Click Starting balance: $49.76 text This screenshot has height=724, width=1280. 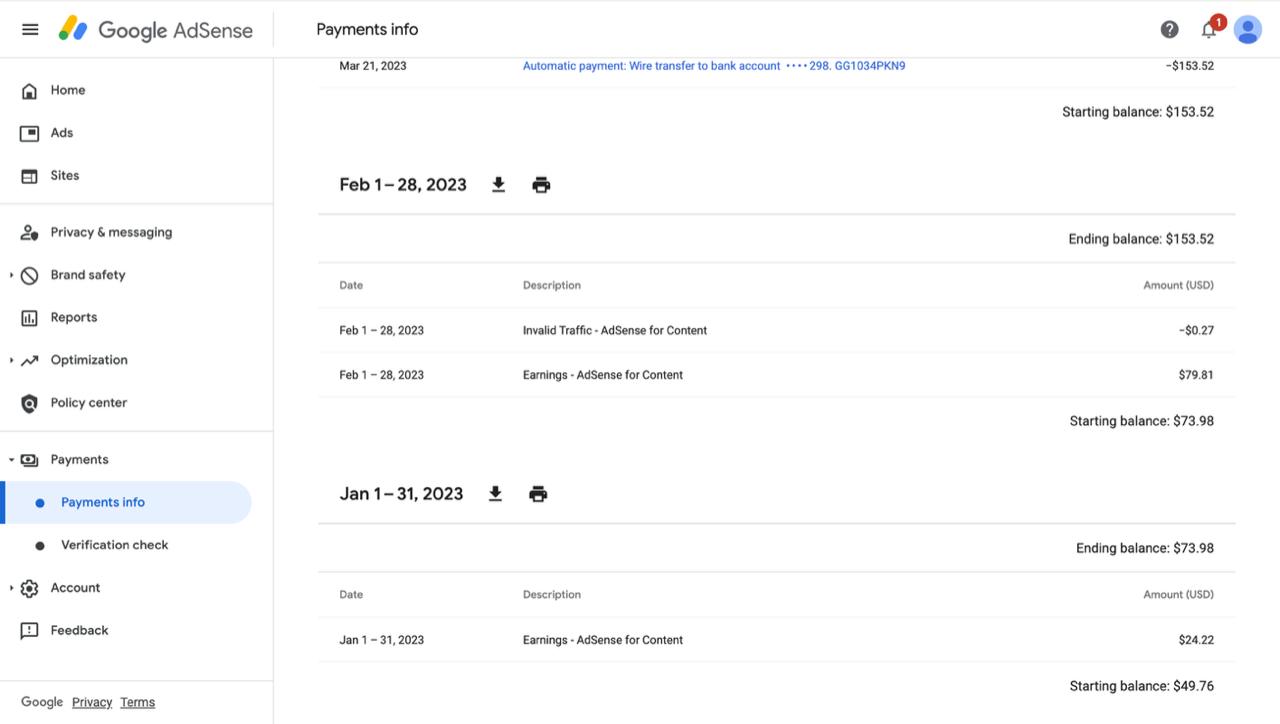coord(1142,686)
